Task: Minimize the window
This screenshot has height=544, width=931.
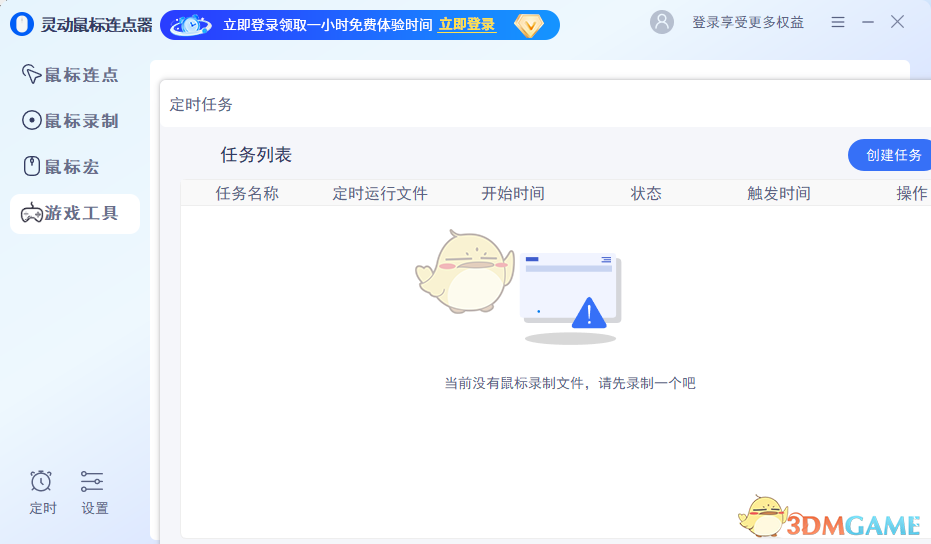Action: pyautogui.click(x=867, y=23)
